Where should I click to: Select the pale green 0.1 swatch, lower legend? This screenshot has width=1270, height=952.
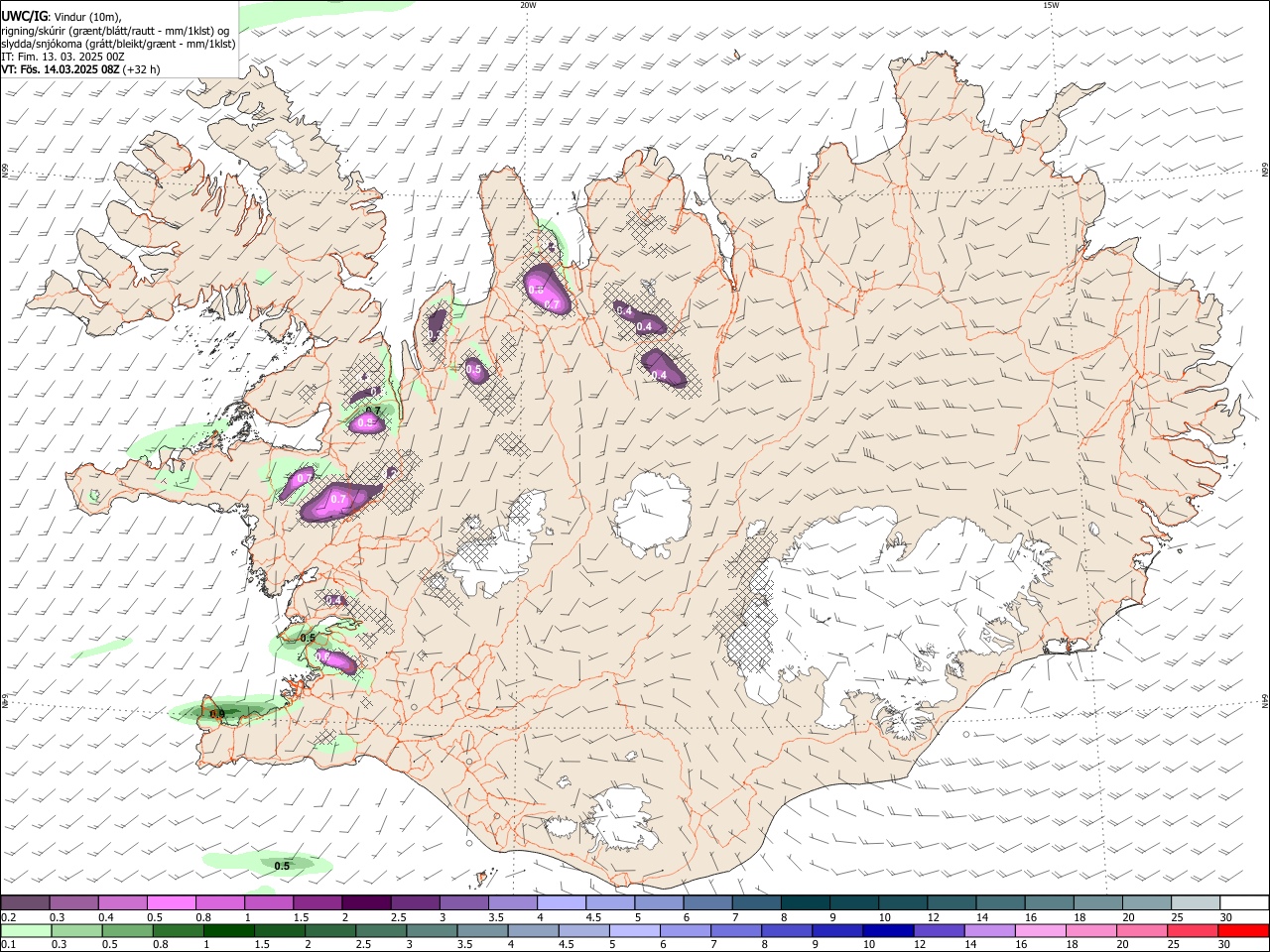(27, 931)
